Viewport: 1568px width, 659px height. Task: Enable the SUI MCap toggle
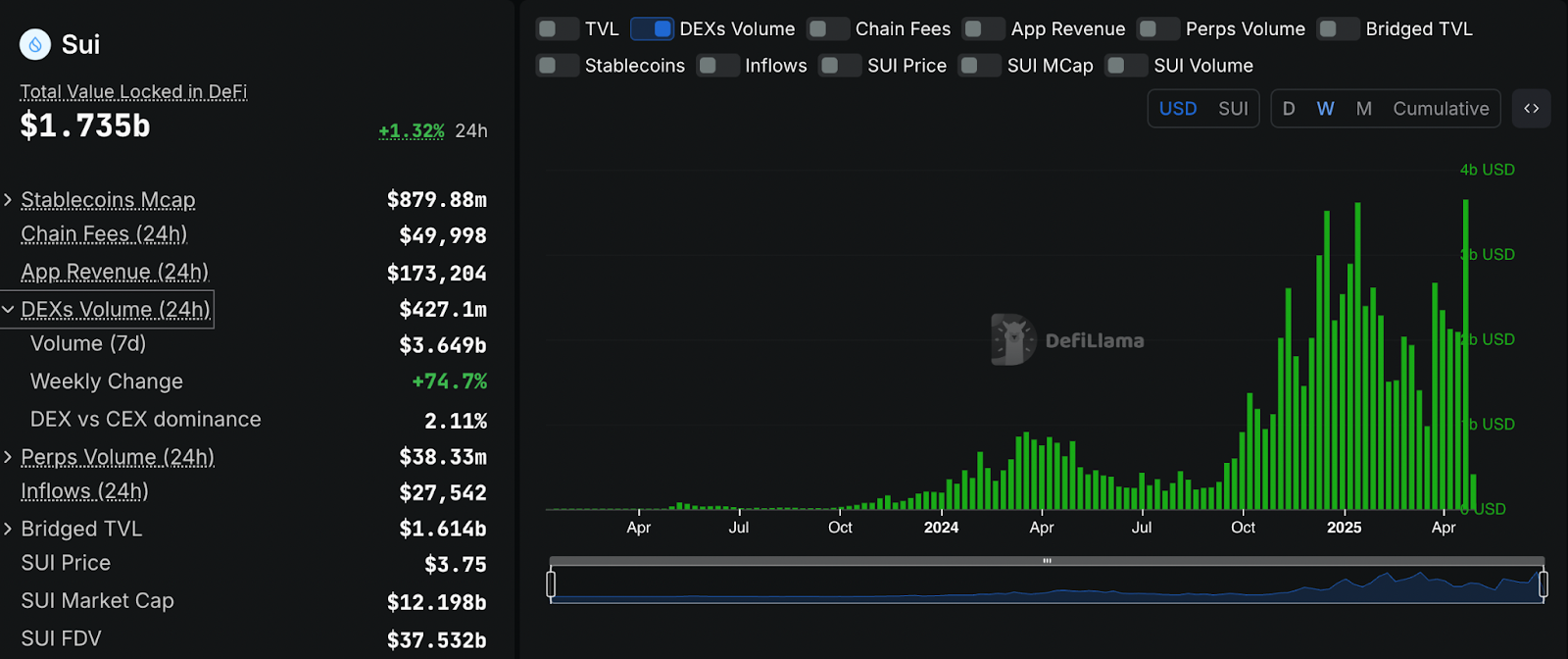tap(979, 66)
